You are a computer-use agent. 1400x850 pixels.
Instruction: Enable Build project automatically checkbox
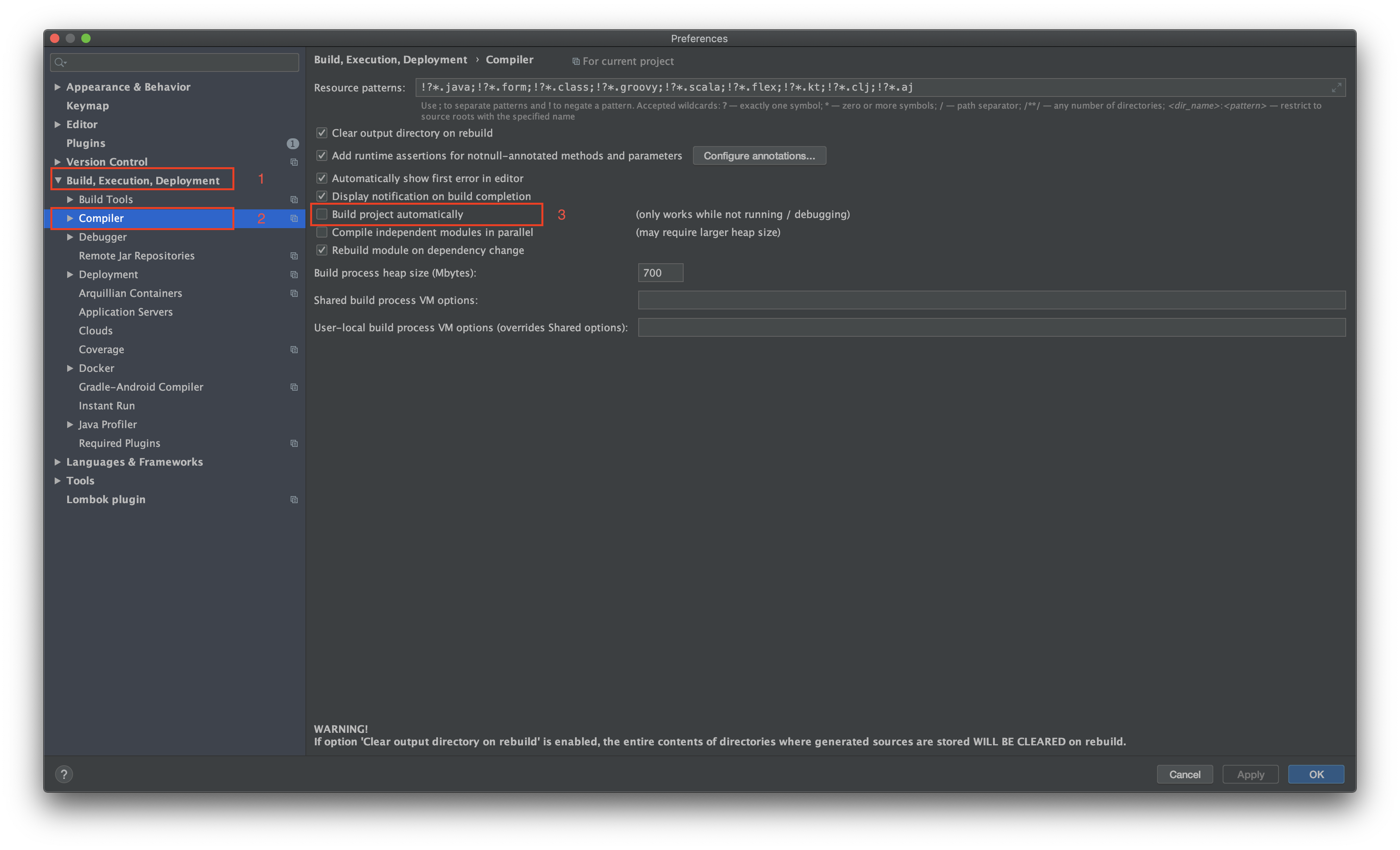pos(321,214)
